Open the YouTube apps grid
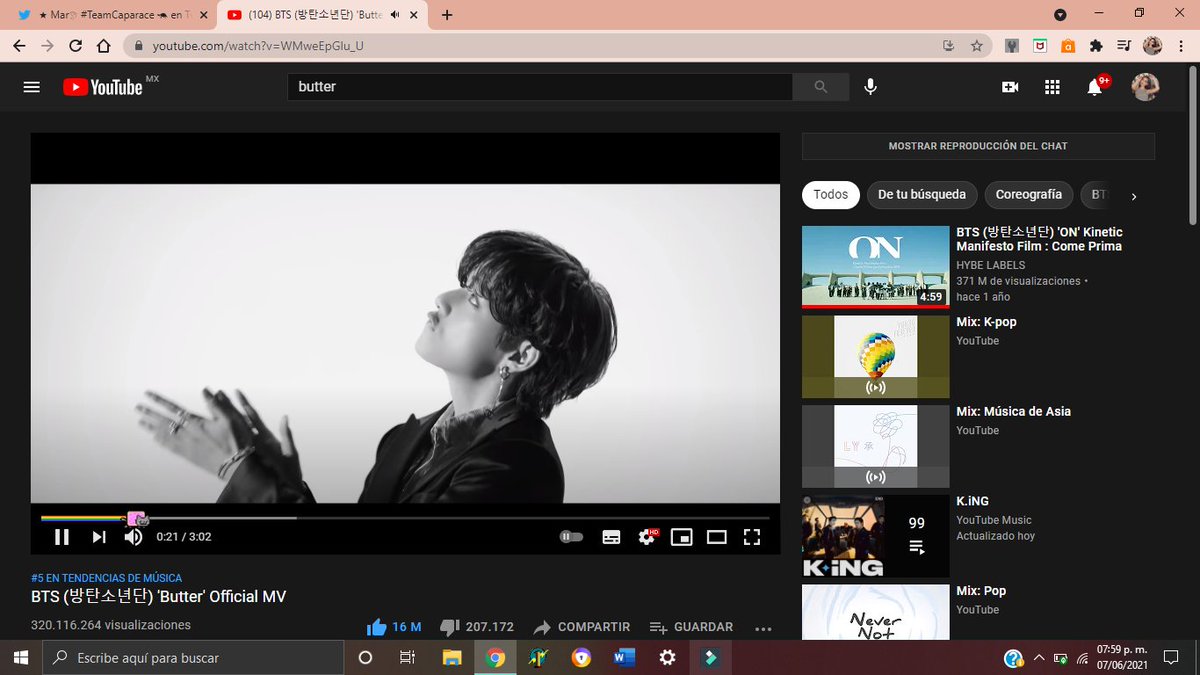 coord(1052,87)
